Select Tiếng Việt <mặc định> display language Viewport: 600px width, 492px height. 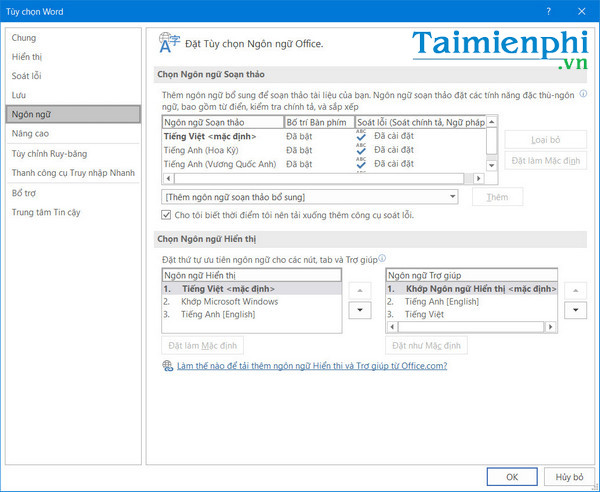(x=252, y=289)
